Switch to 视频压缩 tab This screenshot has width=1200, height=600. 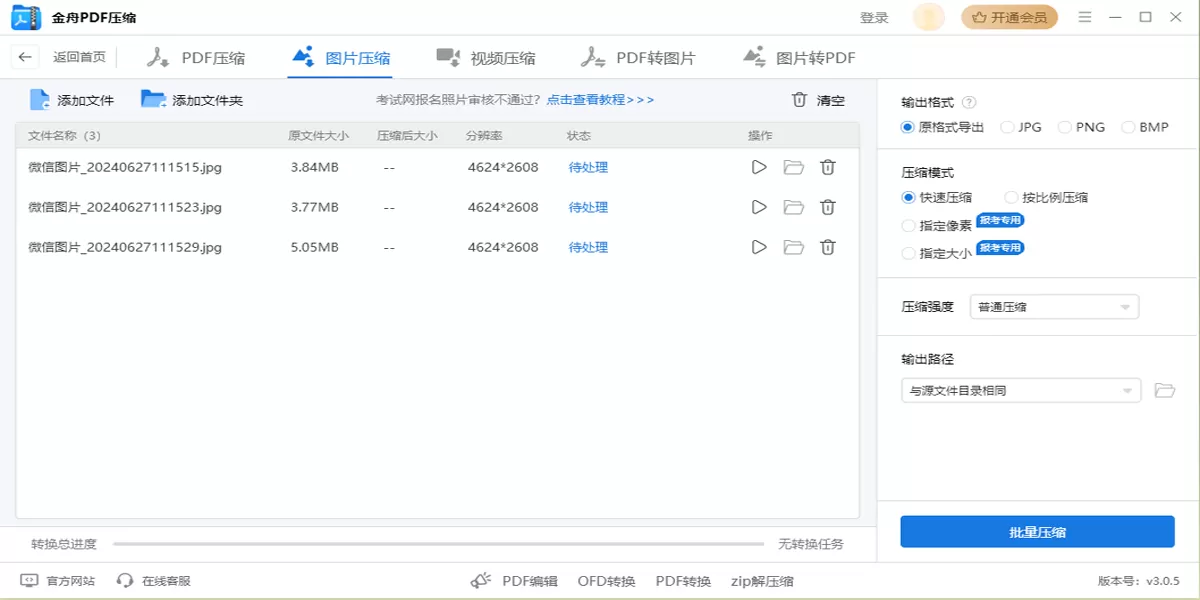[485, 58]
